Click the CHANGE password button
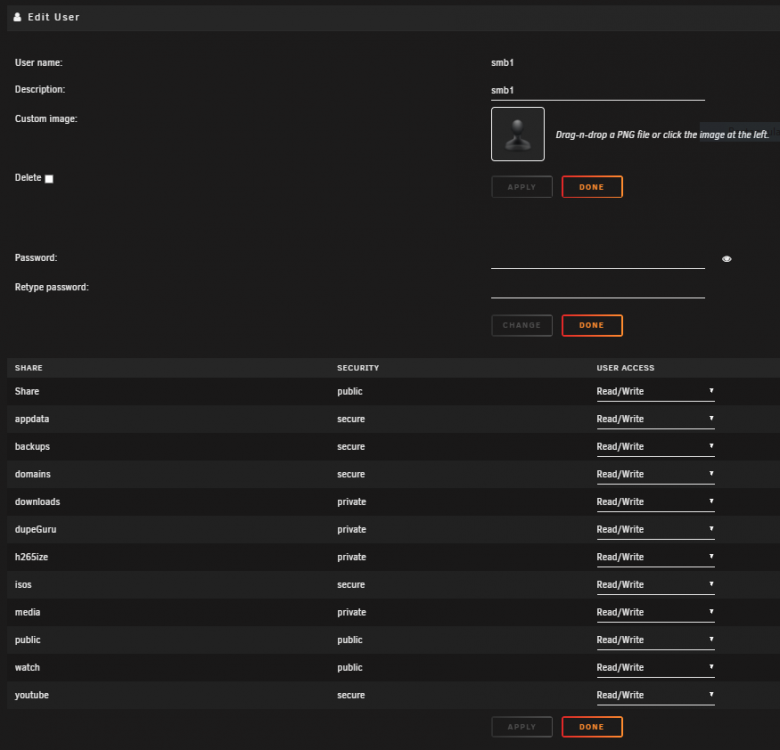Image resolution: width=780 pixels, height=750 pixels. (x=521, y=325)
